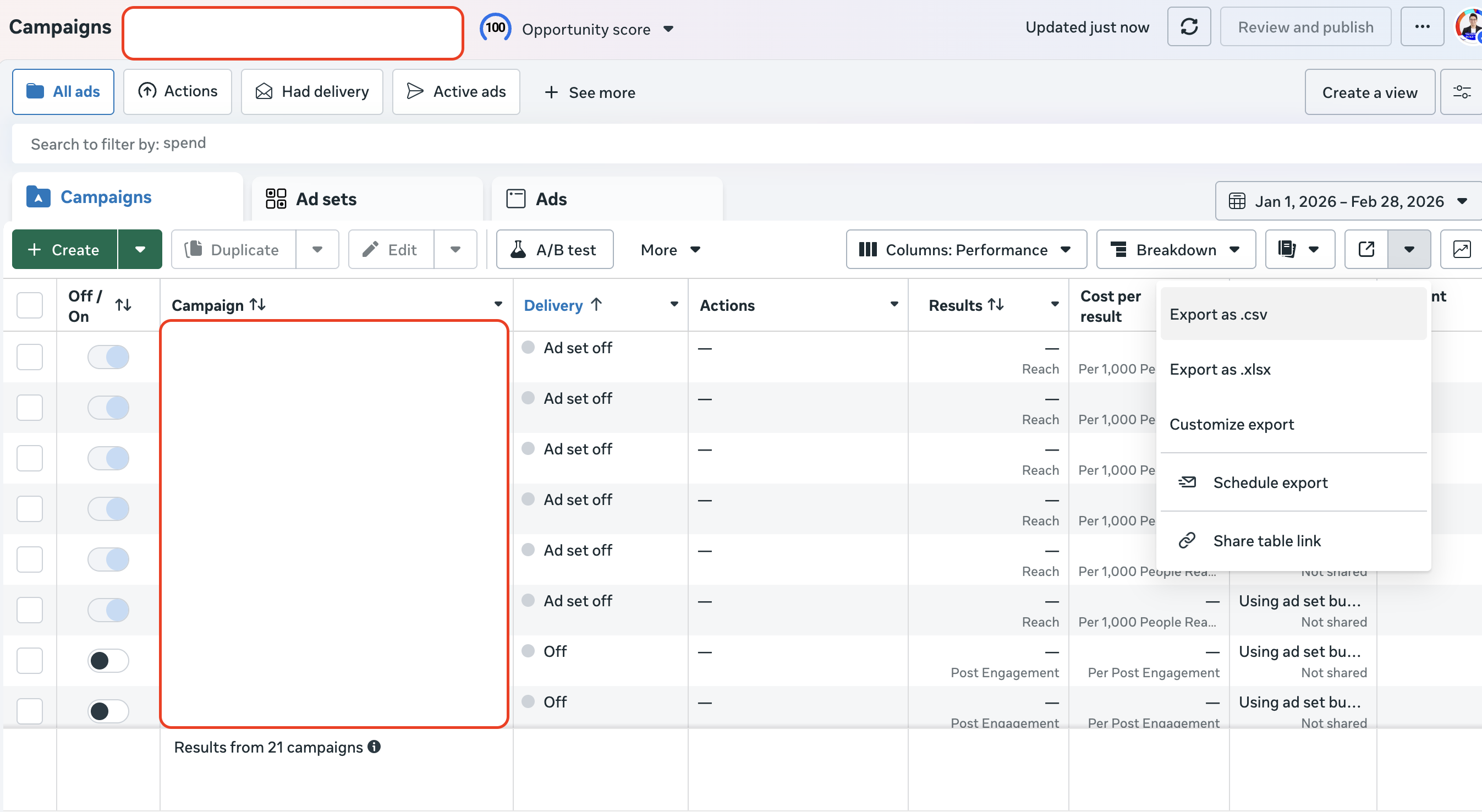Image resolution: width=1482 pixels, height=812 pixels.
Task: Open the Breakdown dropdown
Action: [1176, 249]
